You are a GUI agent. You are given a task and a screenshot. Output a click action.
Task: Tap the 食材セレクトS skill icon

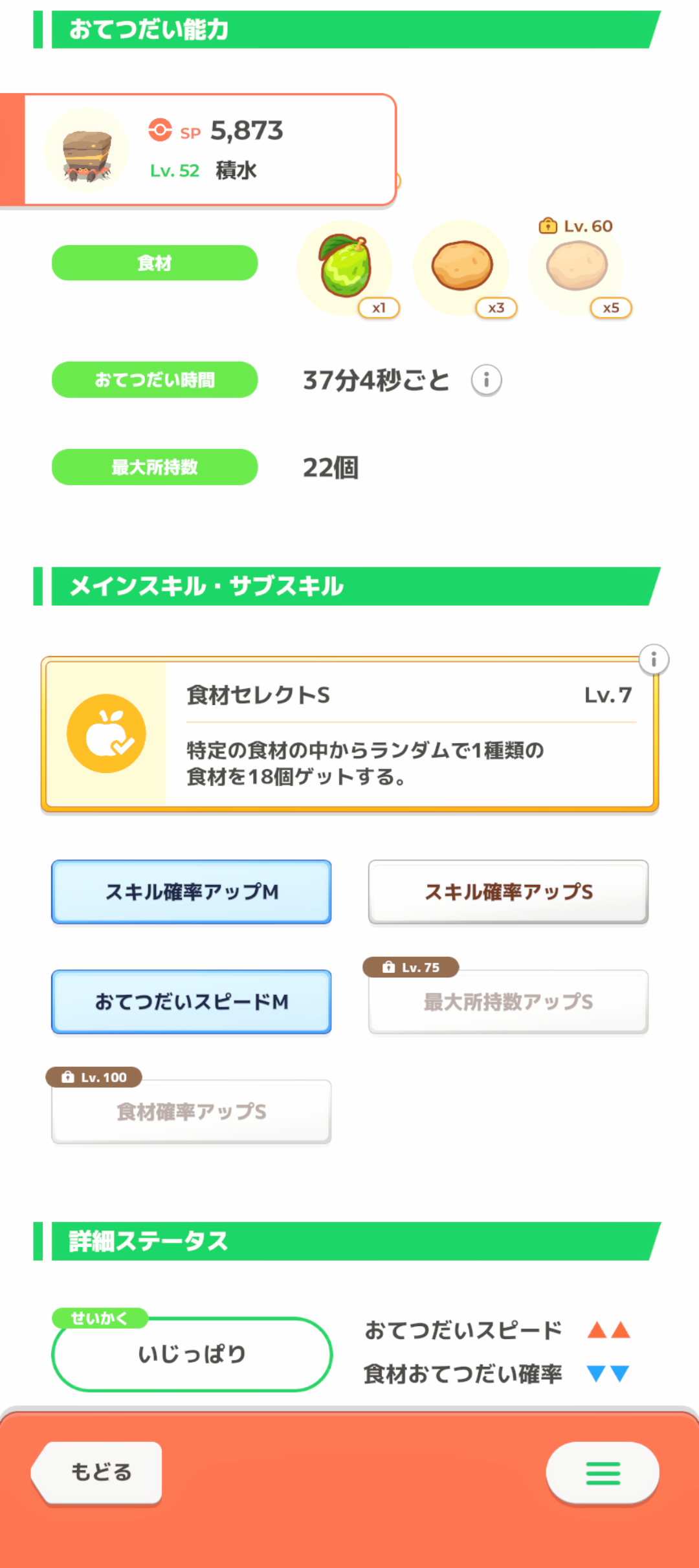coord(106,734)
